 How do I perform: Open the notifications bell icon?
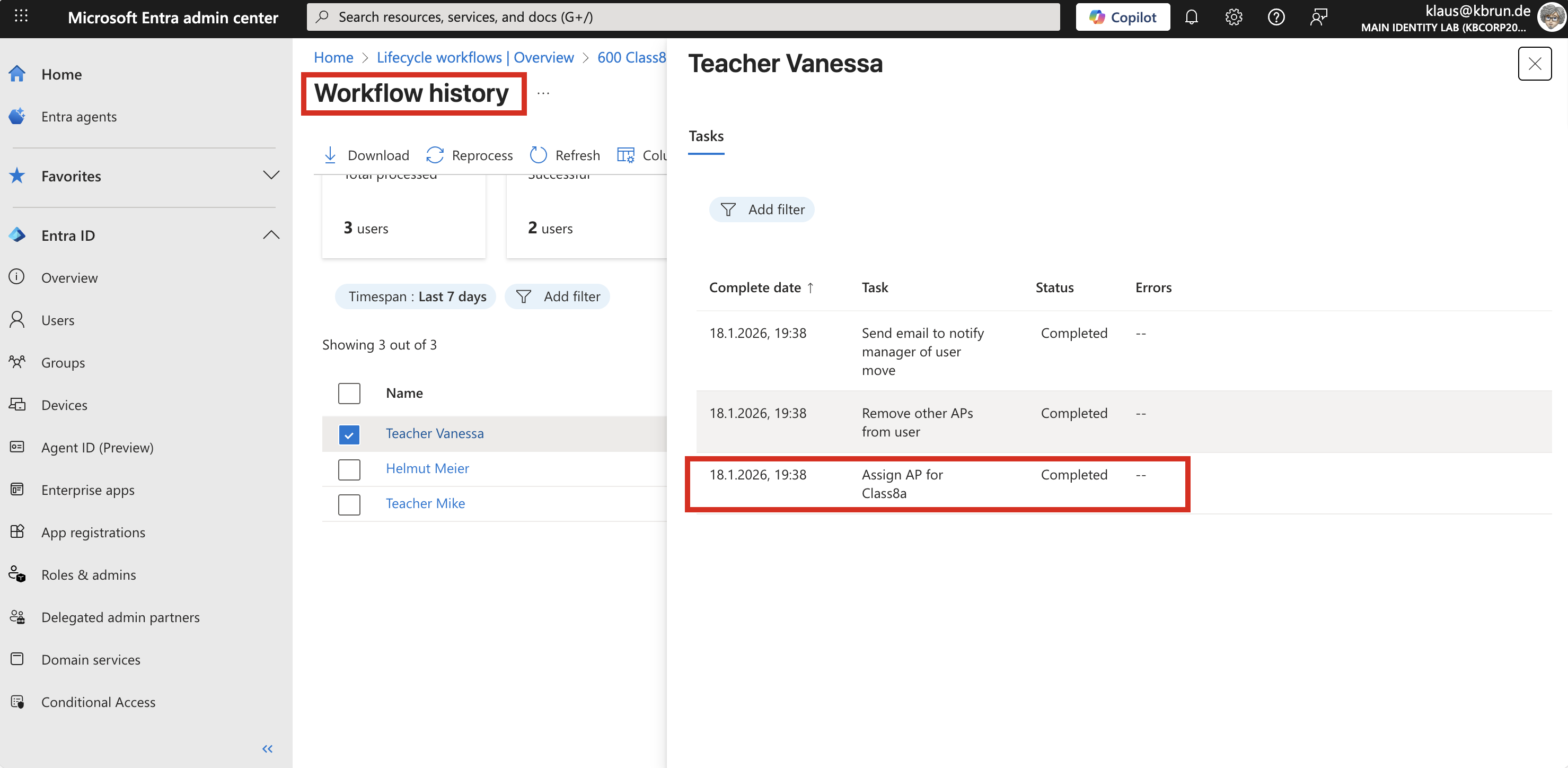[1191, 17]
